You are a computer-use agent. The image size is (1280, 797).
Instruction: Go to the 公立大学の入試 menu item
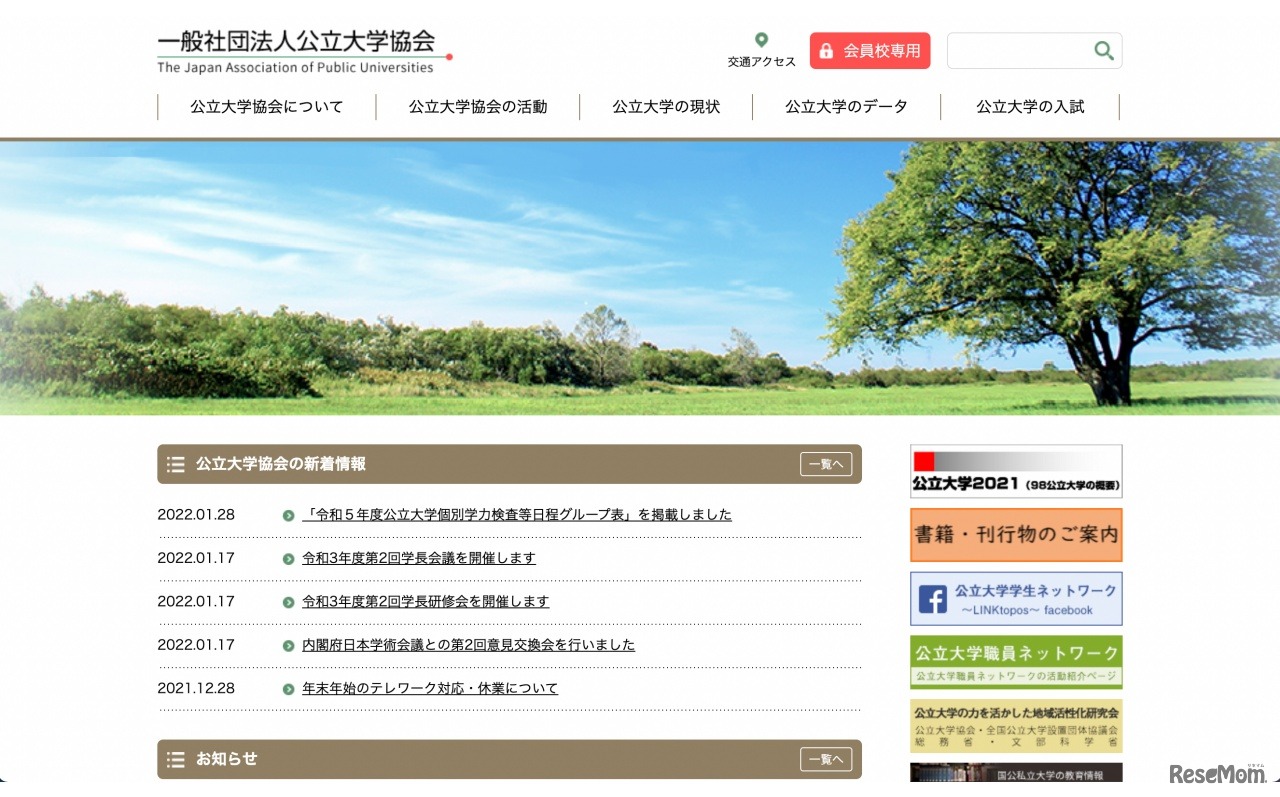pos(1030,107)
